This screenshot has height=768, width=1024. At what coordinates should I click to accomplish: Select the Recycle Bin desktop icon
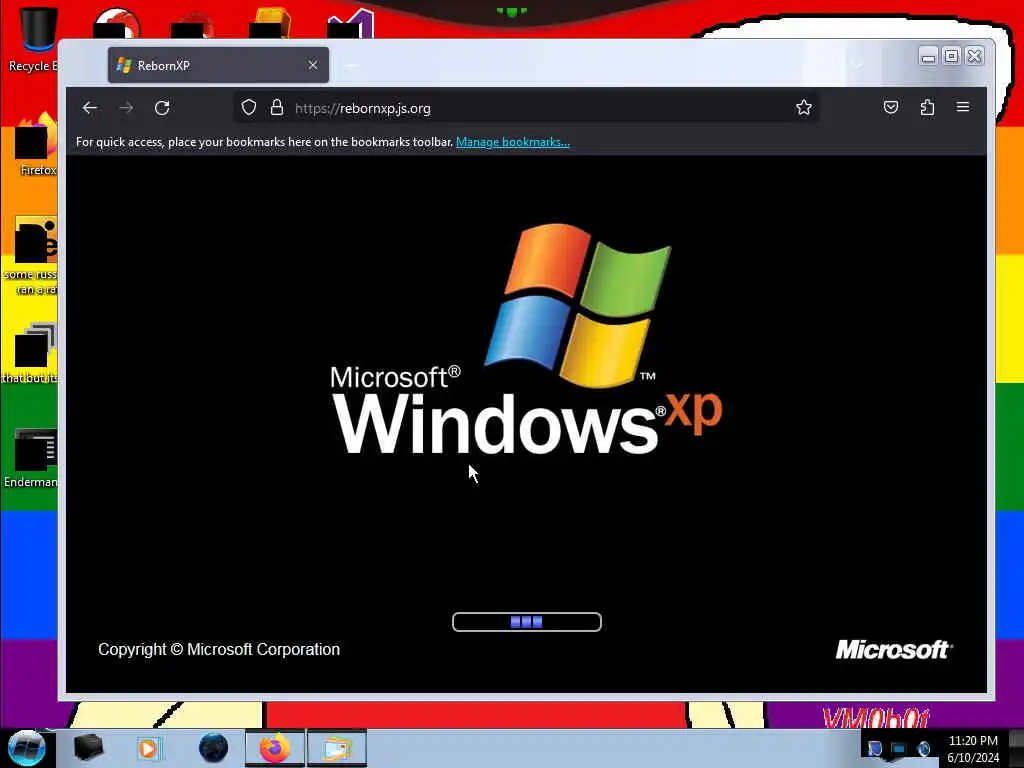33,39
